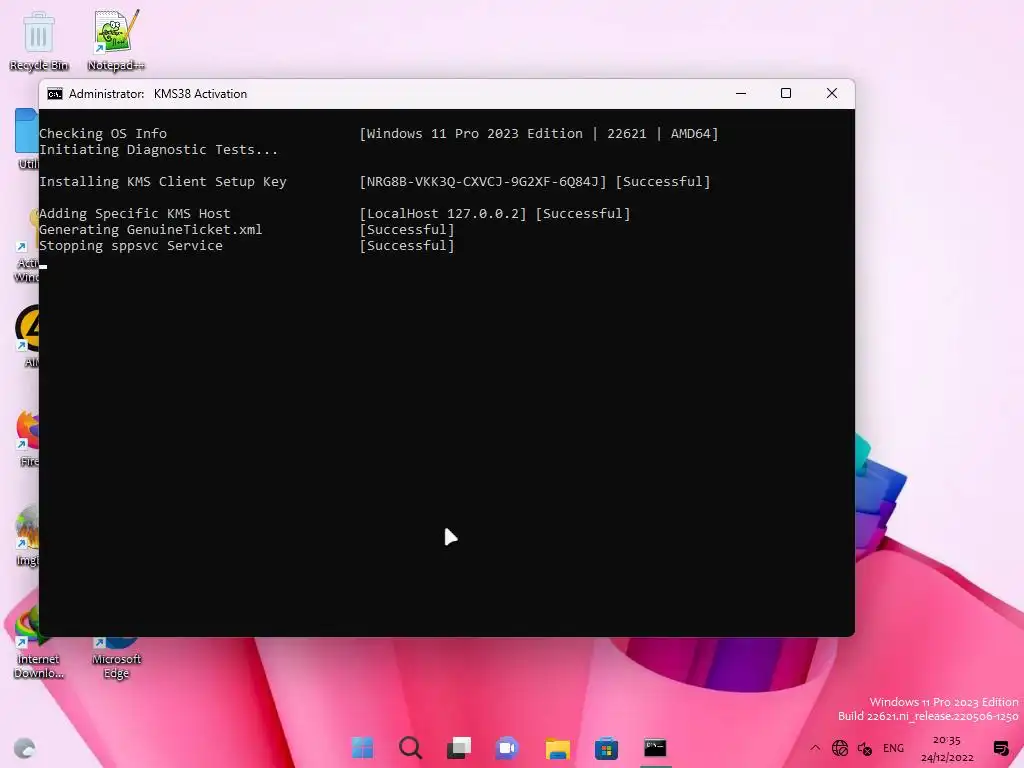Minimize the KMS38 Activation window
The image size is (1024, 768).
(741, 93)
